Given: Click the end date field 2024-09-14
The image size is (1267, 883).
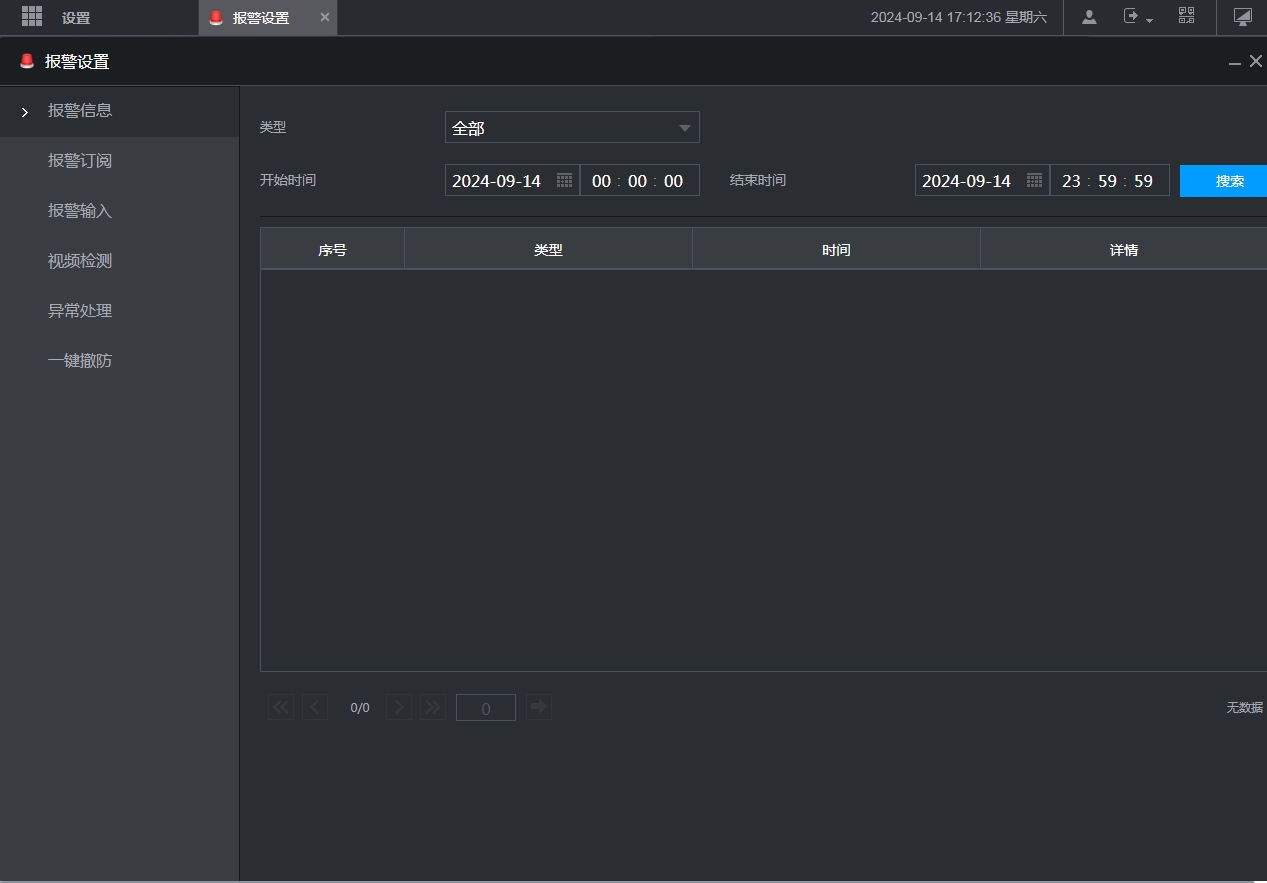Looking at the screenshot, I should 982,181.
